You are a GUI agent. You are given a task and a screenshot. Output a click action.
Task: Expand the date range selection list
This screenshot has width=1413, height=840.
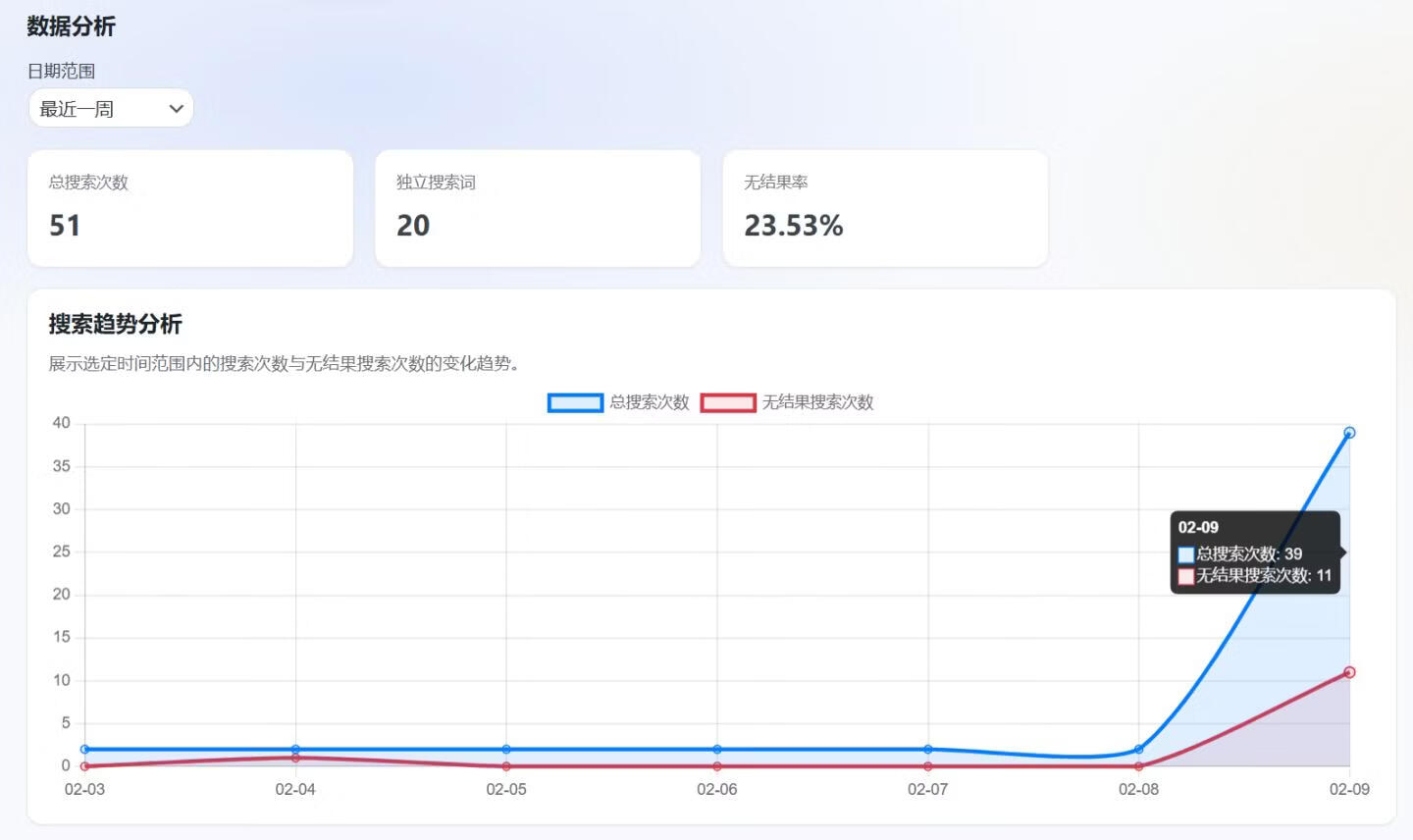point(111,108)
